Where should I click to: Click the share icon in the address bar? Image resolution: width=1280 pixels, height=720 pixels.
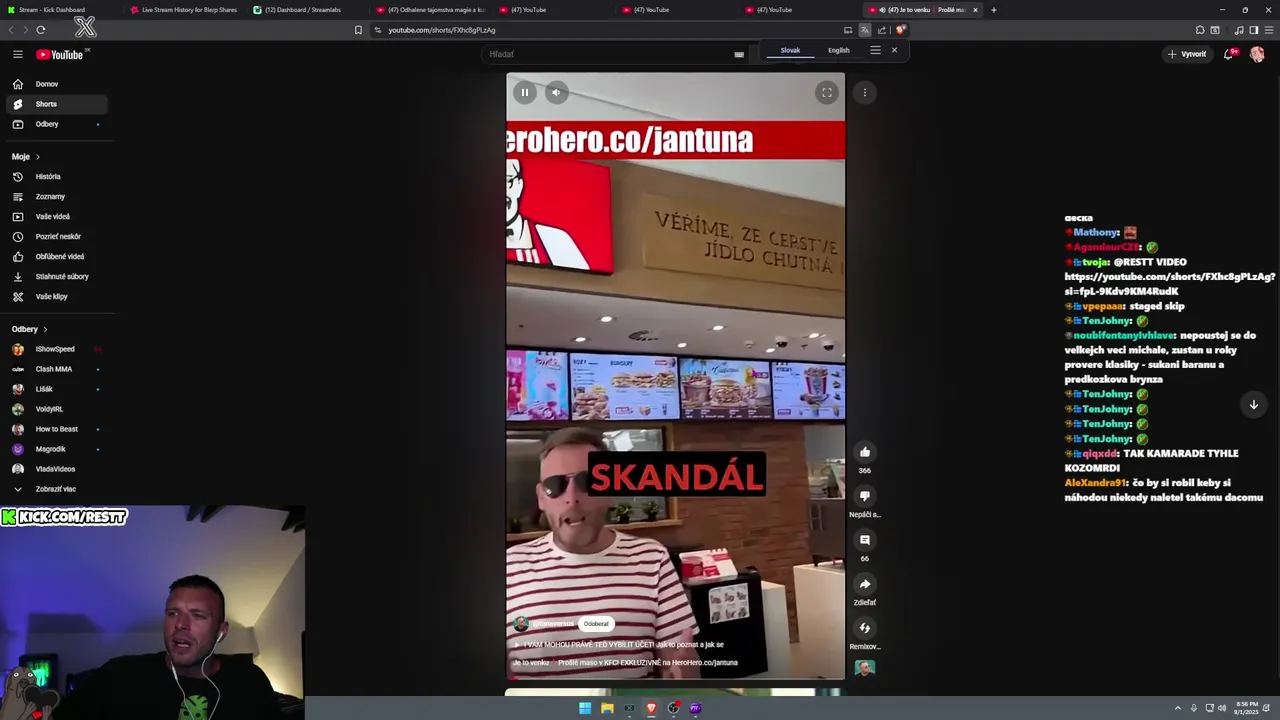(x=882, y=30)
